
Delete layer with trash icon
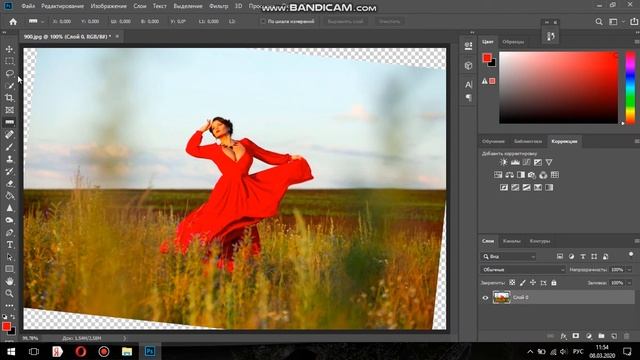(x=627, y=336)
